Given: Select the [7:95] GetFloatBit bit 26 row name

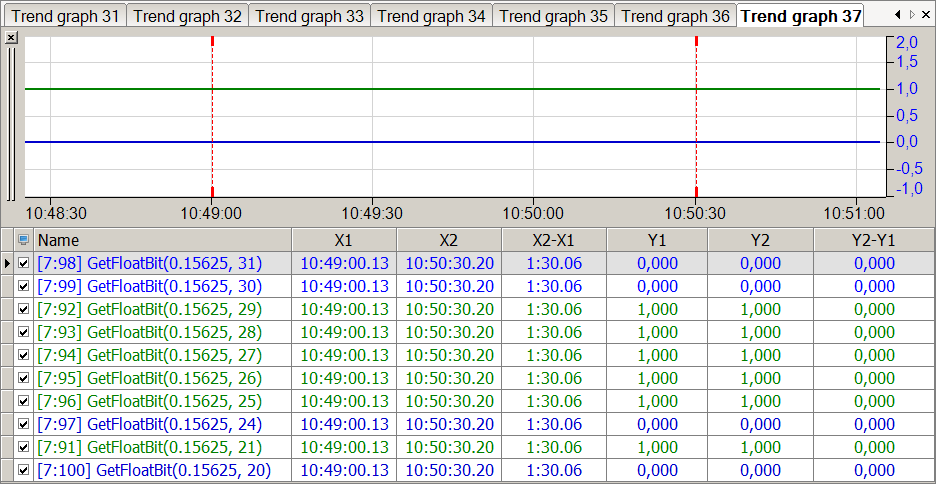Looking at the screenshot, I should (149, 378).
